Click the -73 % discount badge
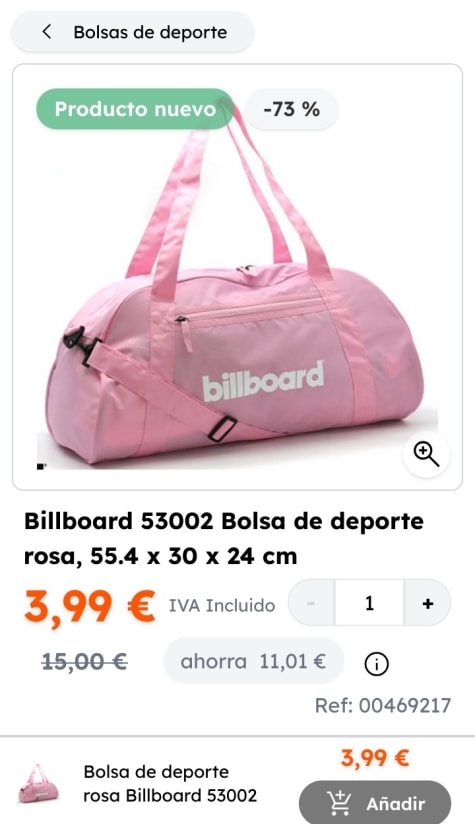Image resolution: width=475 pixels, height=824 pixels. click(x=292, y=109)
